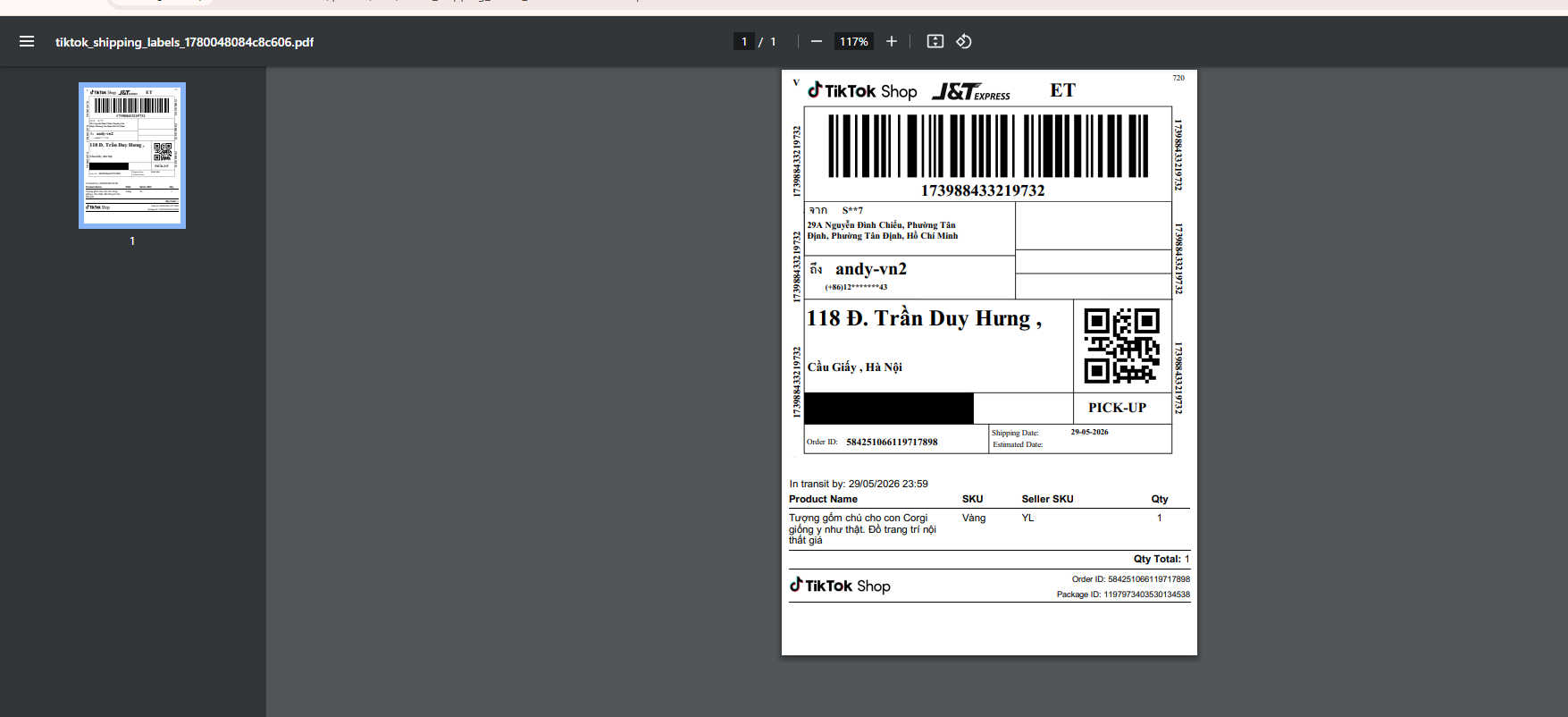Click the TikTok Shop logo at label top
This screenshot has width=1568, height=717.
pyautogui.click(x=862, y=90)
